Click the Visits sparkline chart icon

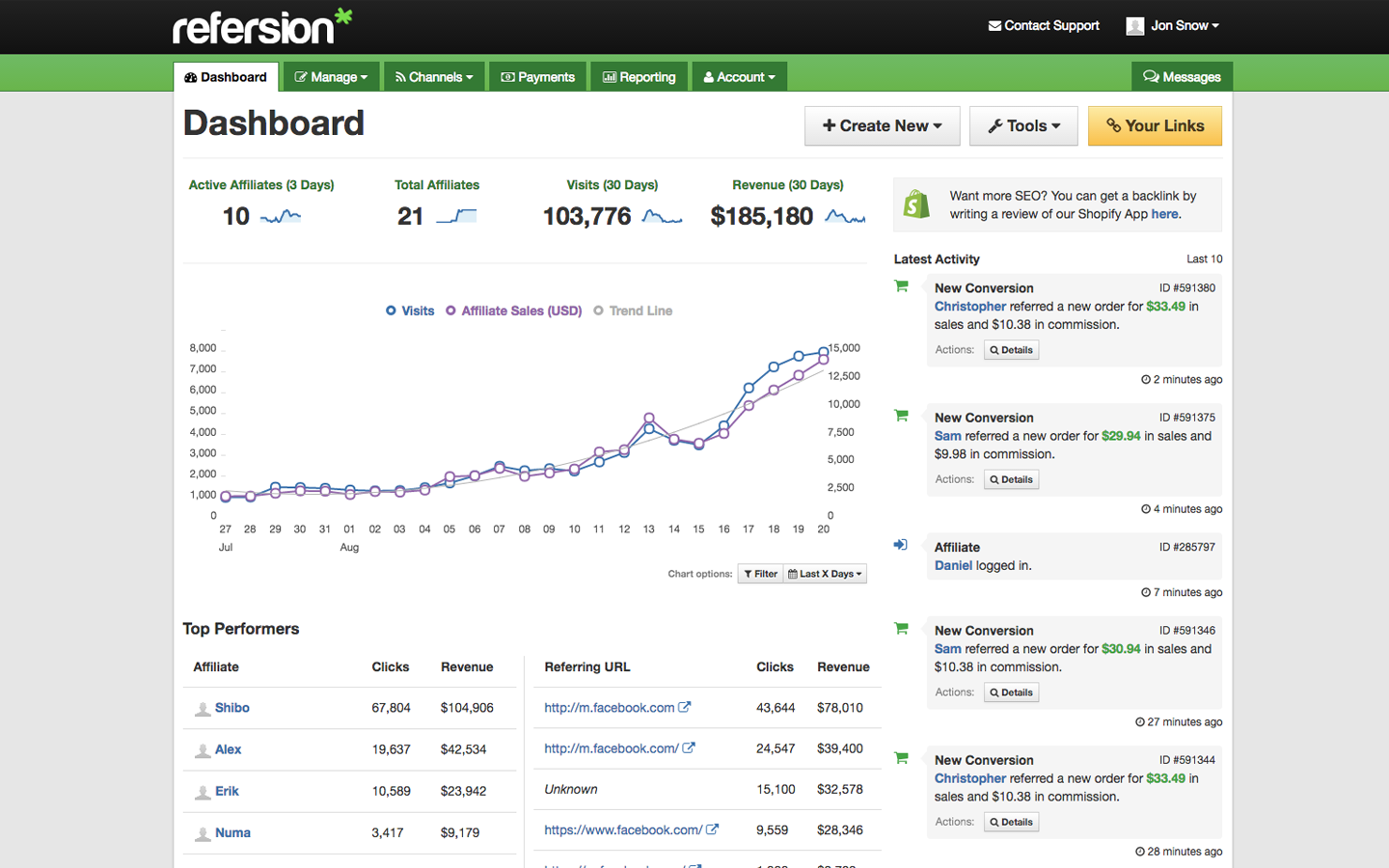click(x=662, y=217)
